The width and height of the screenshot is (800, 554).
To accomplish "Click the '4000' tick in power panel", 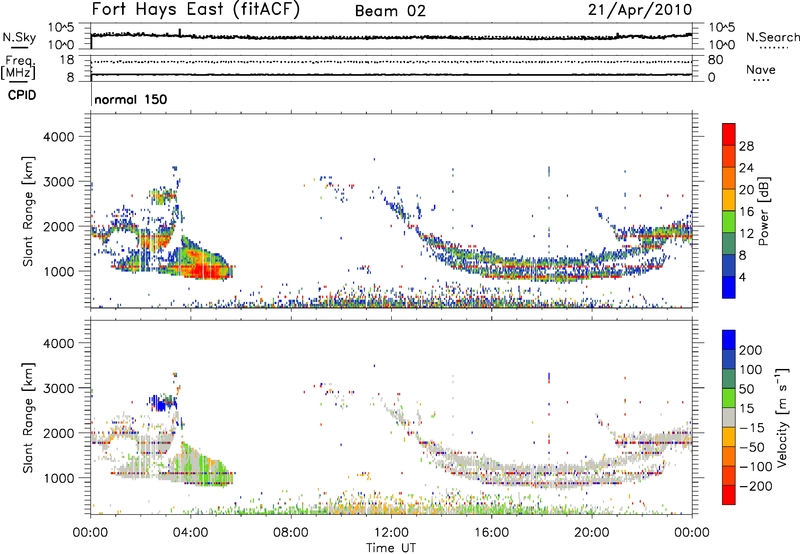I will tap(58, 137).
